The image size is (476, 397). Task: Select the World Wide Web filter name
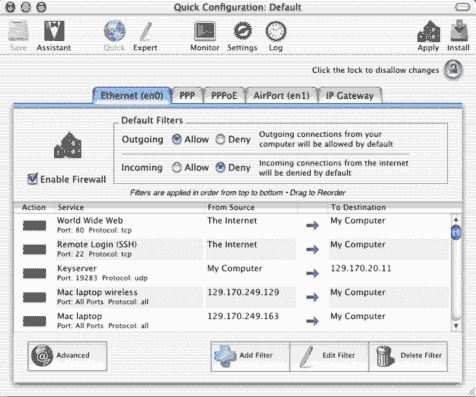(x=90, y=220)
